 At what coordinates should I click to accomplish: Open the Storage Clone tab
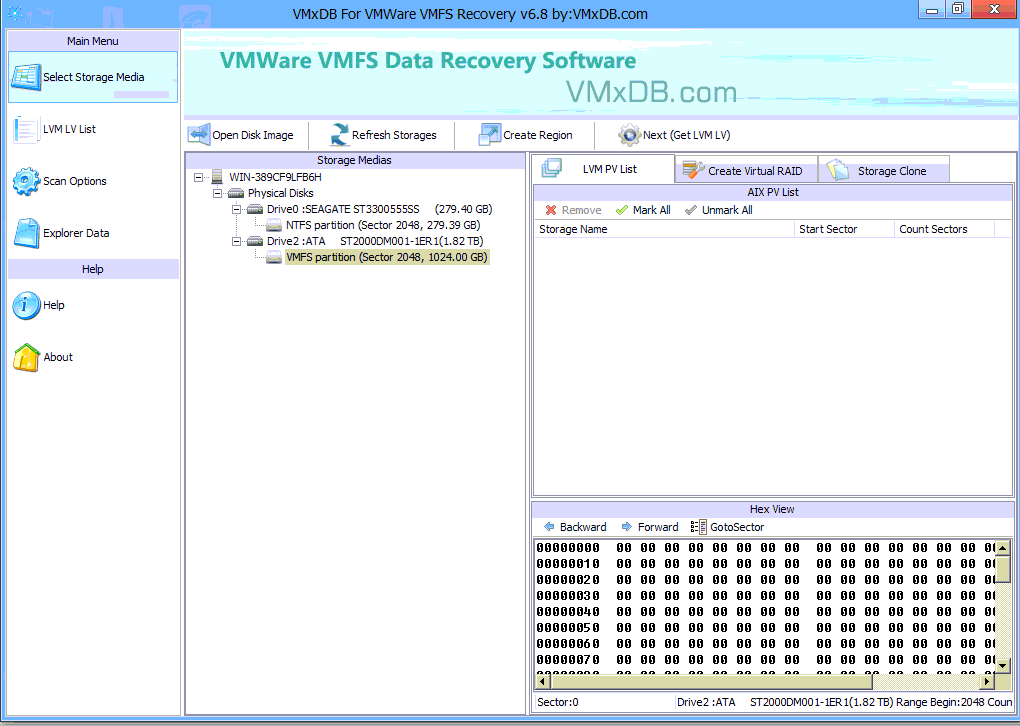tap(884, 170)
